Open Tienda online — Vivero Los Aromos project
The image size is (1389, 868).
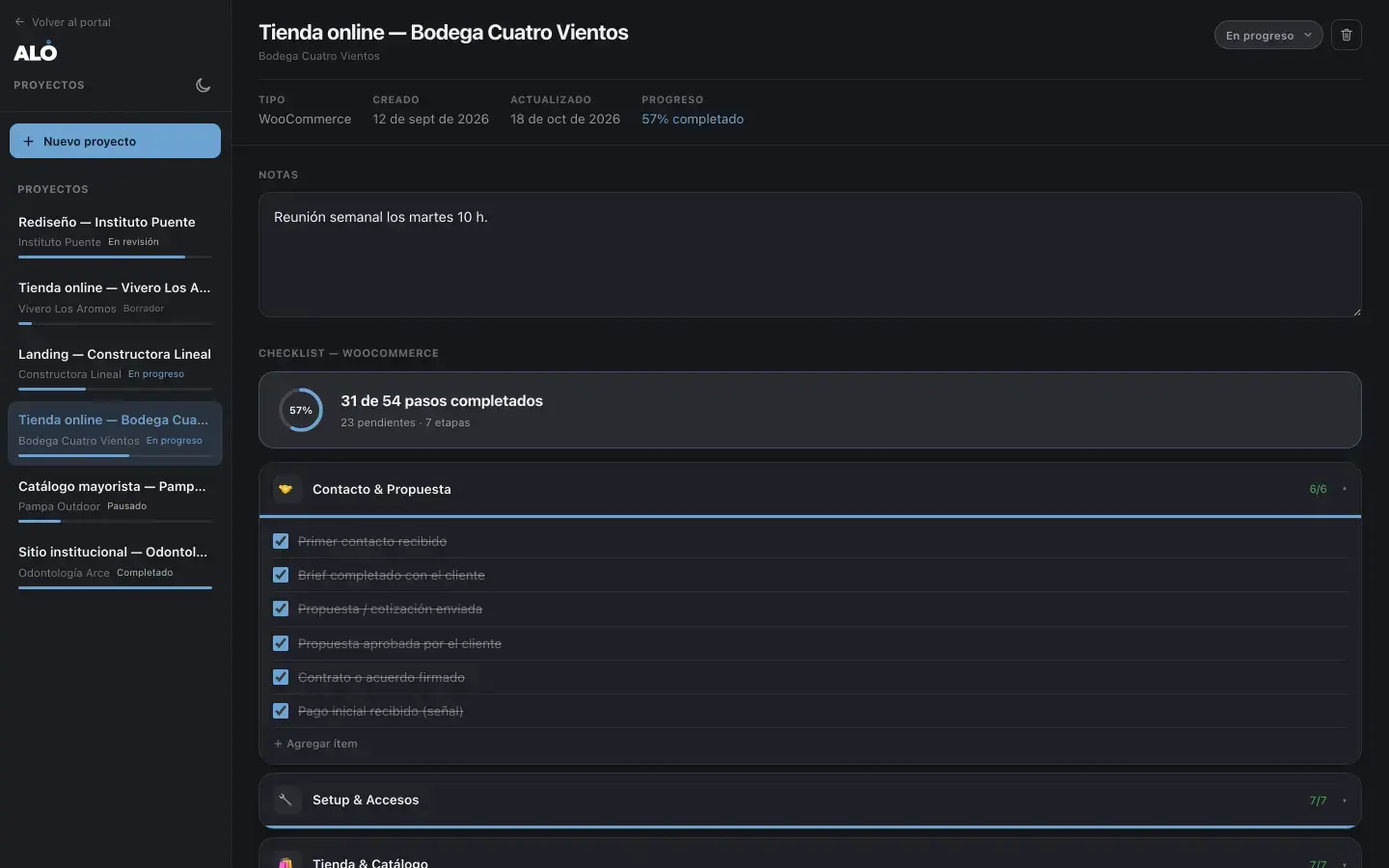(115, 302)
